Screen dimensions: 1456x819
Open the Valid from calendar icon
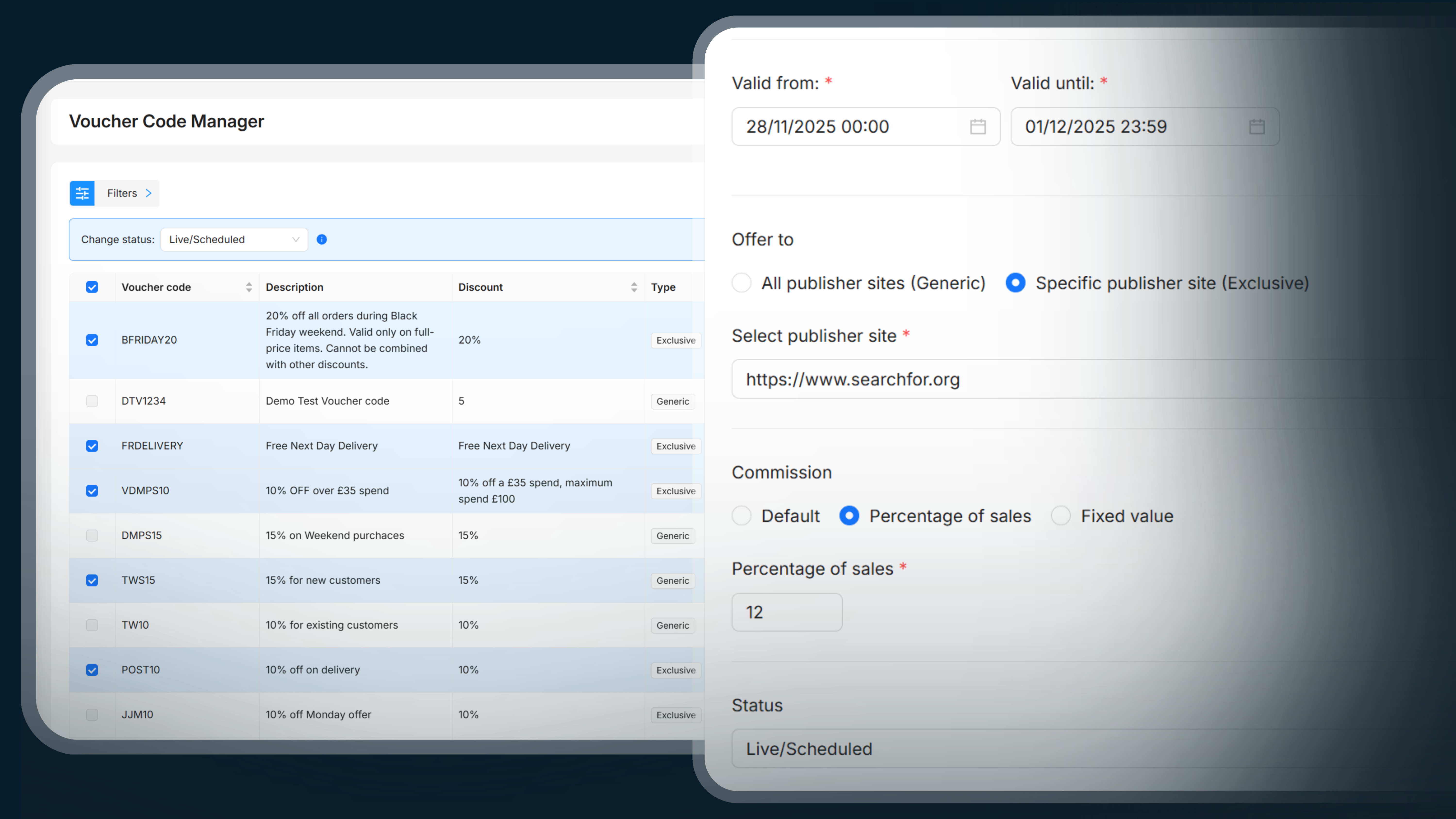click(978, 127)
